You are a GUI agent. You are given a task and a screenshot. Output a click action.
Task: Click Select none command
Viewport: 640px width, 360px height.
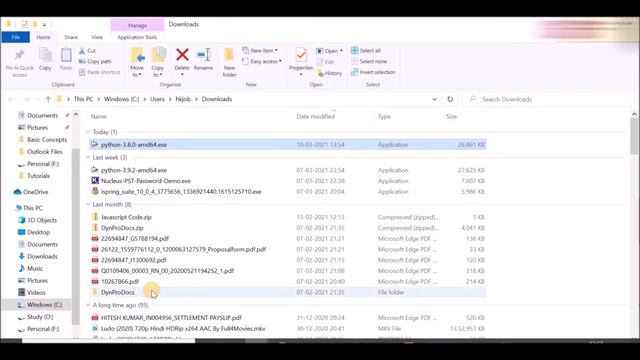click(x=369, y=61)
